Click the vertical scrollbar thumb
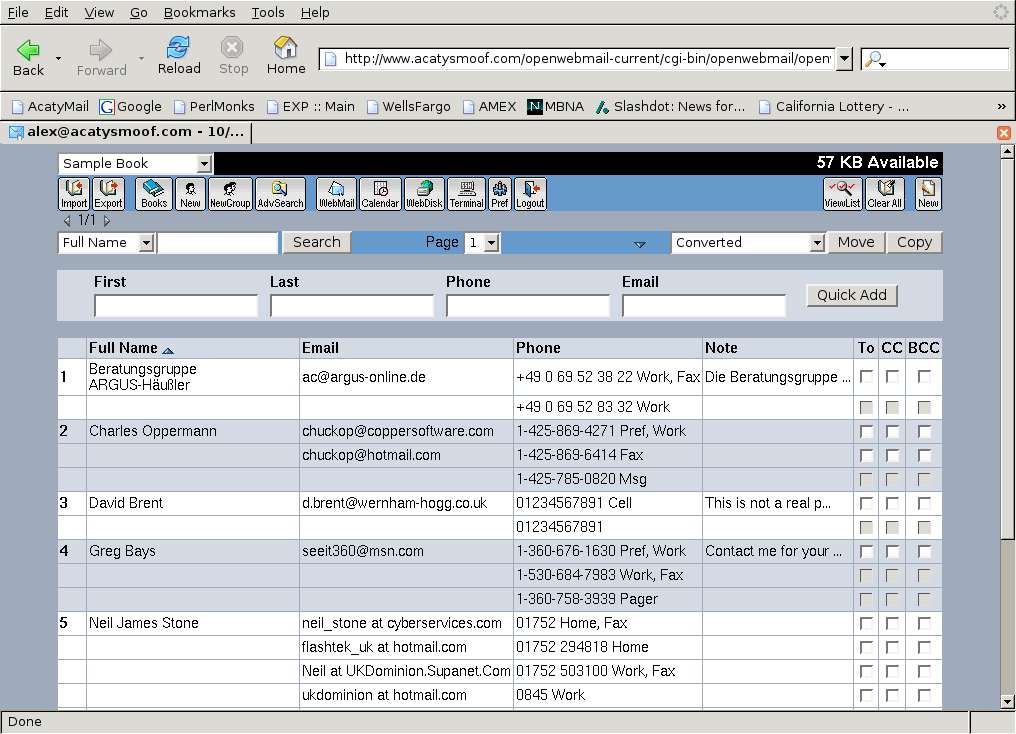Viewport: 1016px width, 734px height. point(1007,348)
